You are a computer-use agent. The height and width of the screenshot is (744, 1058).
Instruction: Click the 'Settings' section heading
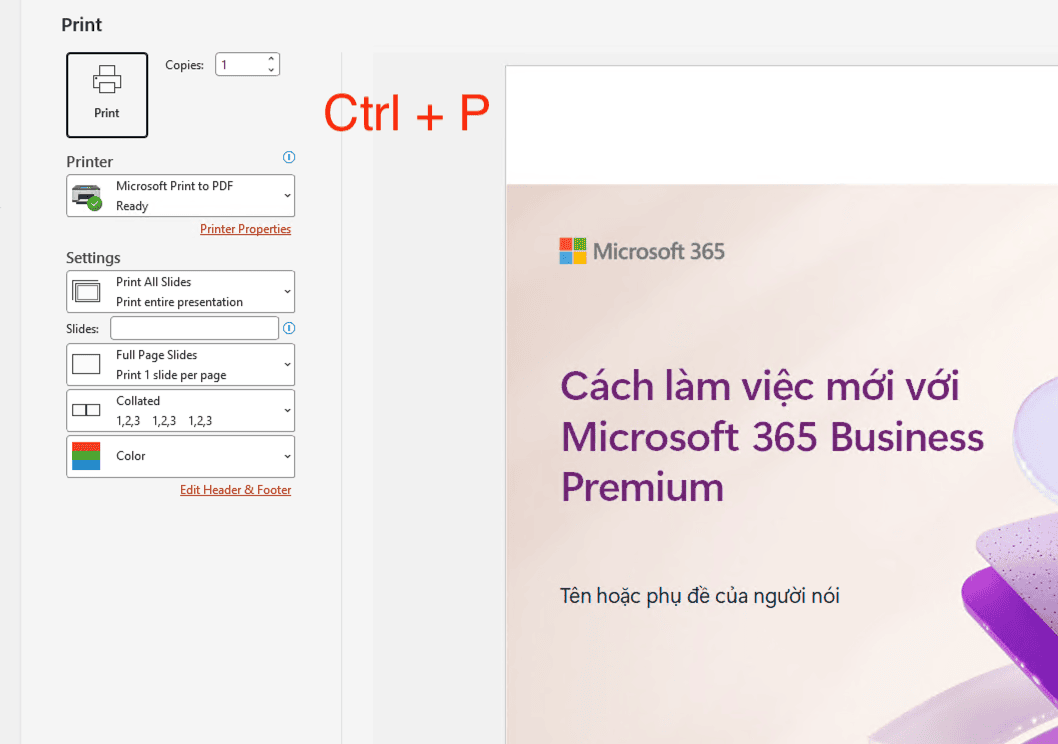93,258
